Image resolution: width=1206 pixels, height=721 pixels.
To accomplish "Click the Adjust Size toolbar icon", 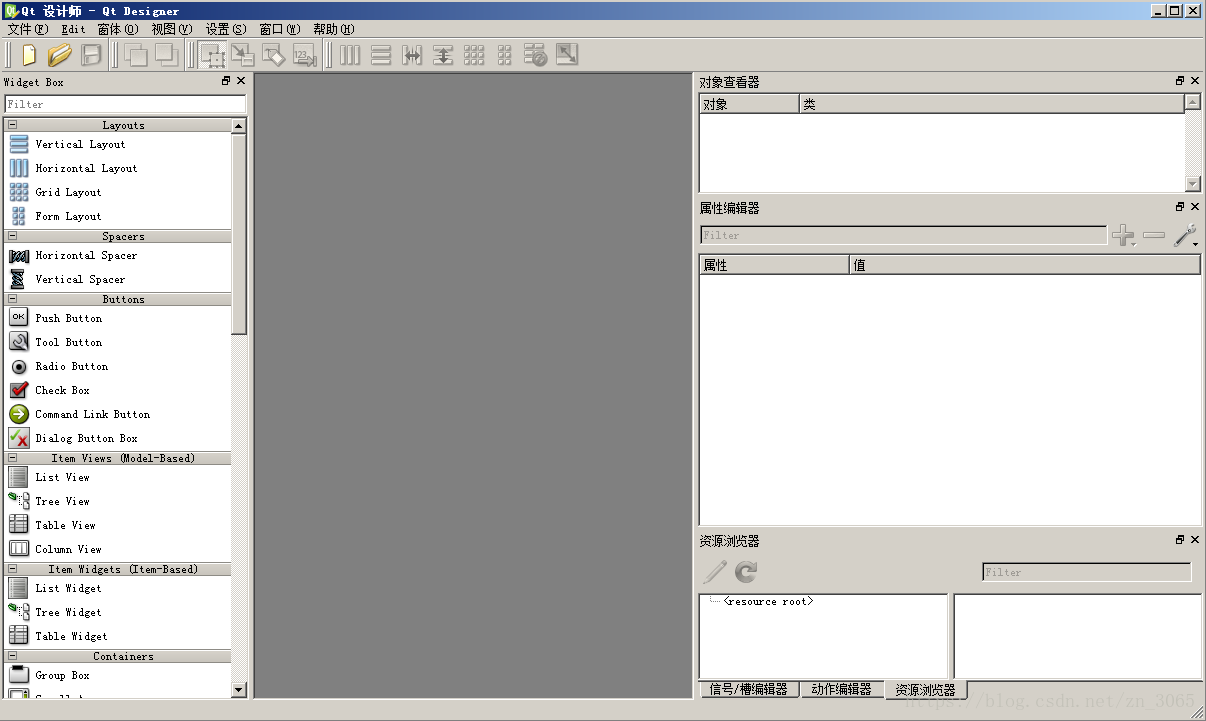I will 567,55.
